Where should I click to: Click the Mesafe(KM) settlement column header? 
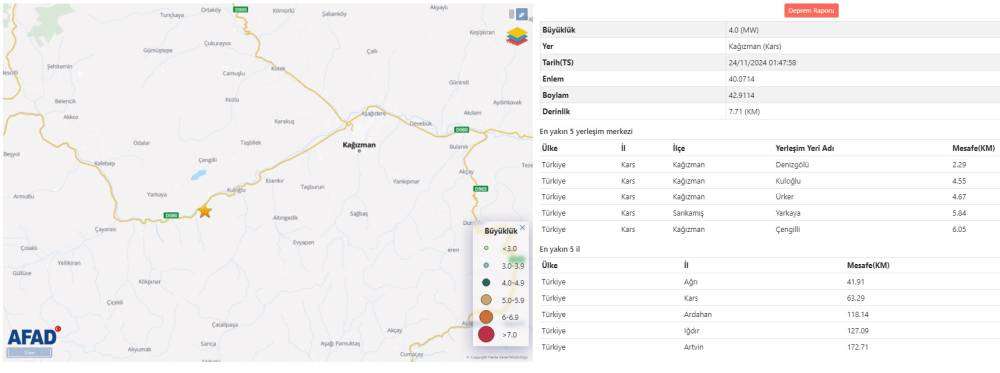973,149
